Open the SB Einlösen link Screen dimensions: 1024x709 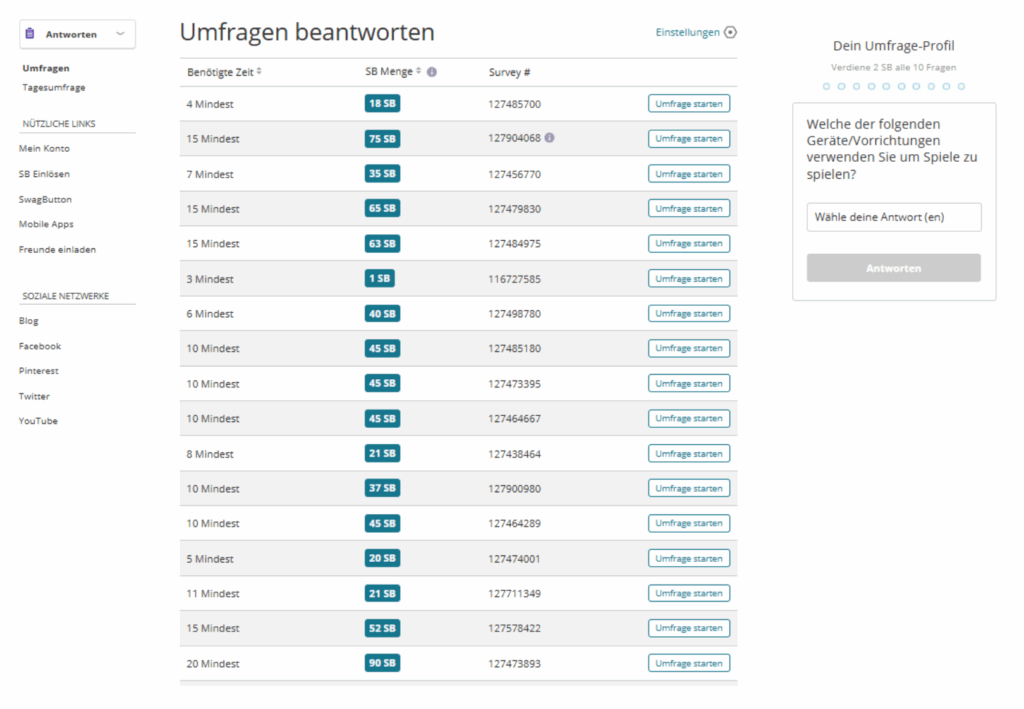tap(44, 174)
